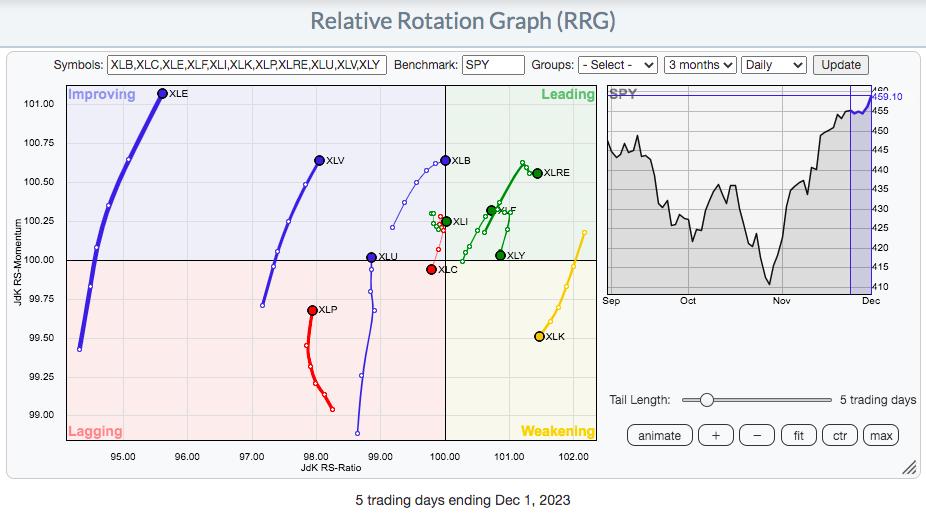Screen dimensions: 926x513
Task: Click the fit button
Action: pos(798,435)
